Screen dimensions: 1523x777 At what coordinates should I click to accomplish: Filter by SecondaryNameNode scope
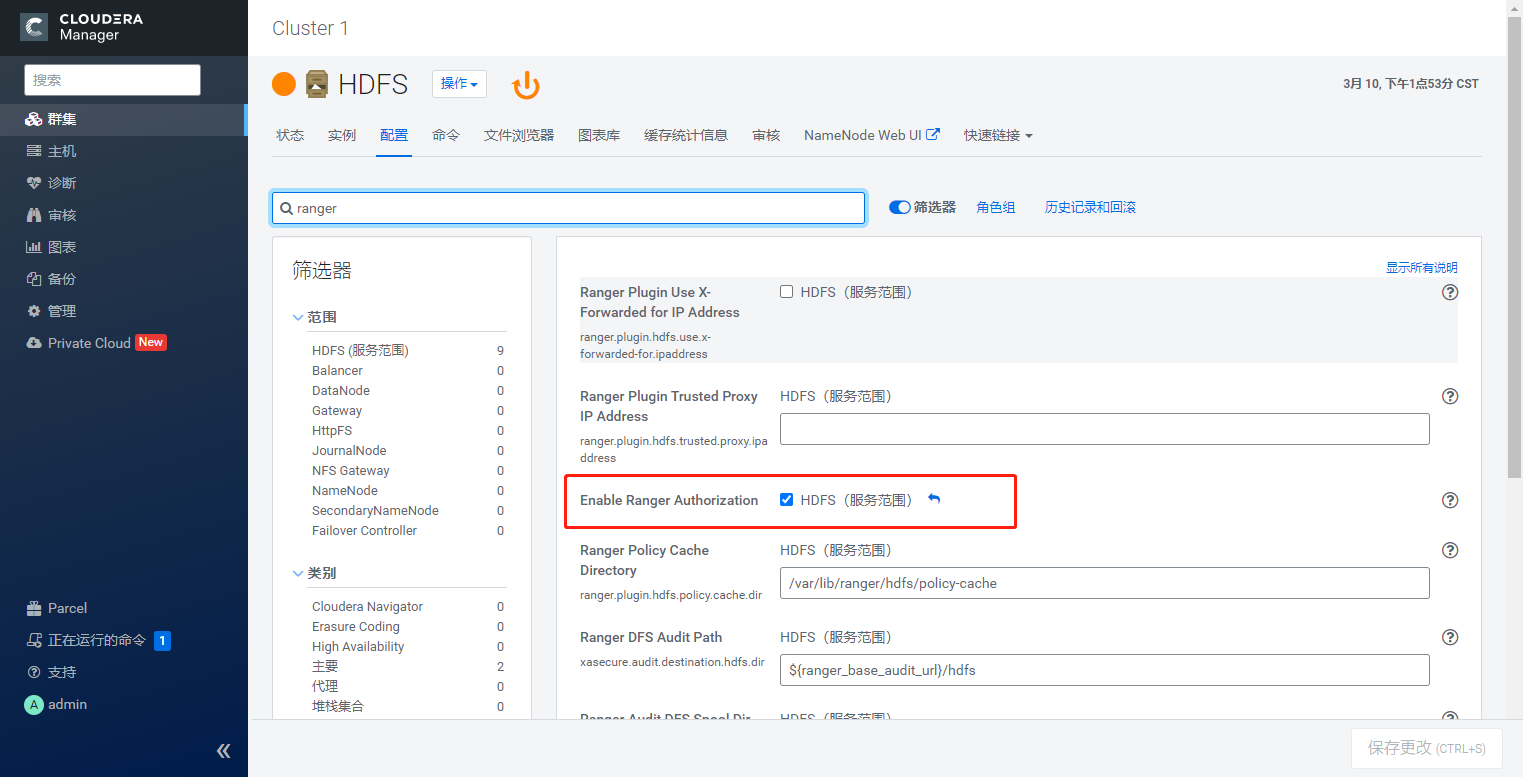[375, 510]
